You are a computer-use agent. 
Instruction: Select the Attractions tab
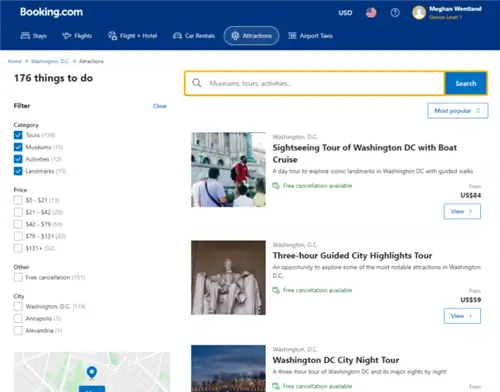point(251,36)
